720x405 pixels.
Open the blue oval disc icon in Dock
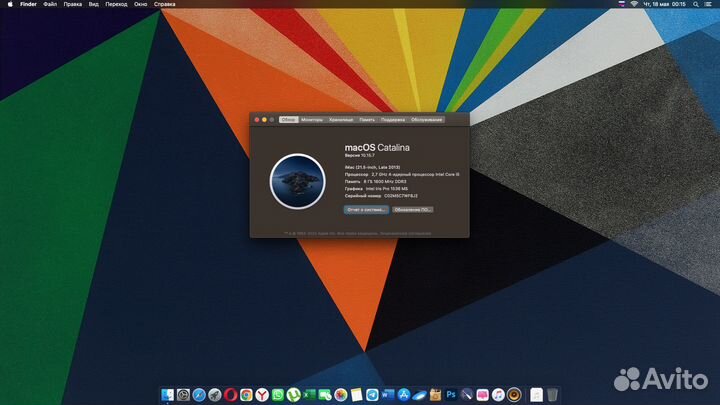(x=419, y=394)
